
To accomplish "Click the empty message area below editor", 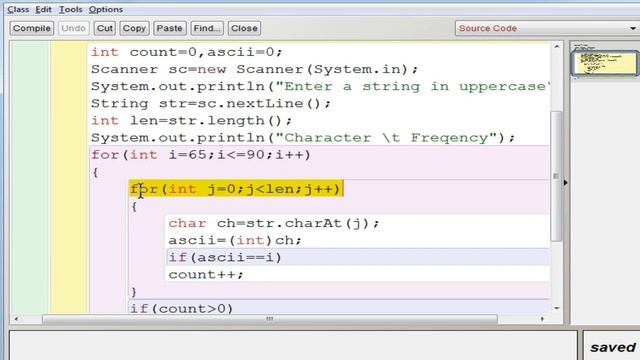I will coord(293,345).
